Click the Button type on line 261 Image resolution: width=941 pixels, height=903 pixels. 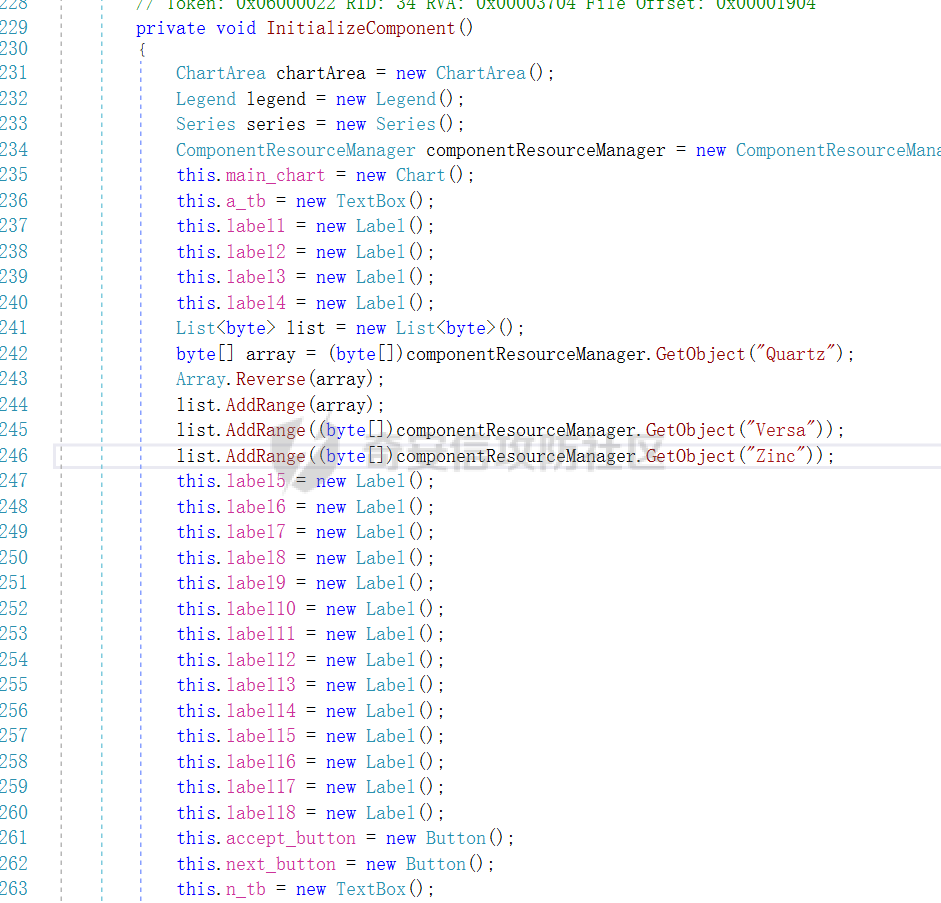(x=455, y=838)
